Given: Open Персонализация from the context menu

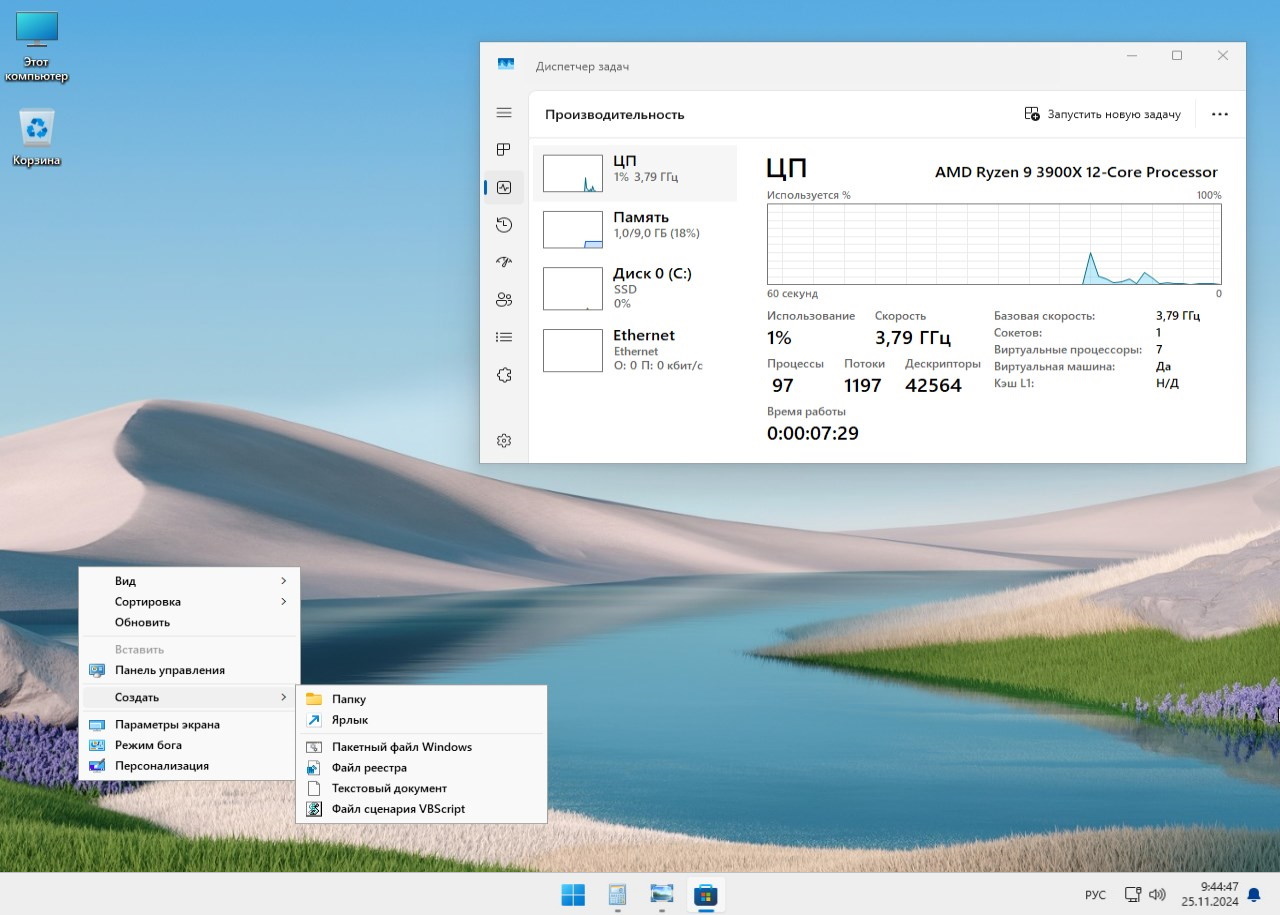Looking at the screenshot, I should pos(161,766).
